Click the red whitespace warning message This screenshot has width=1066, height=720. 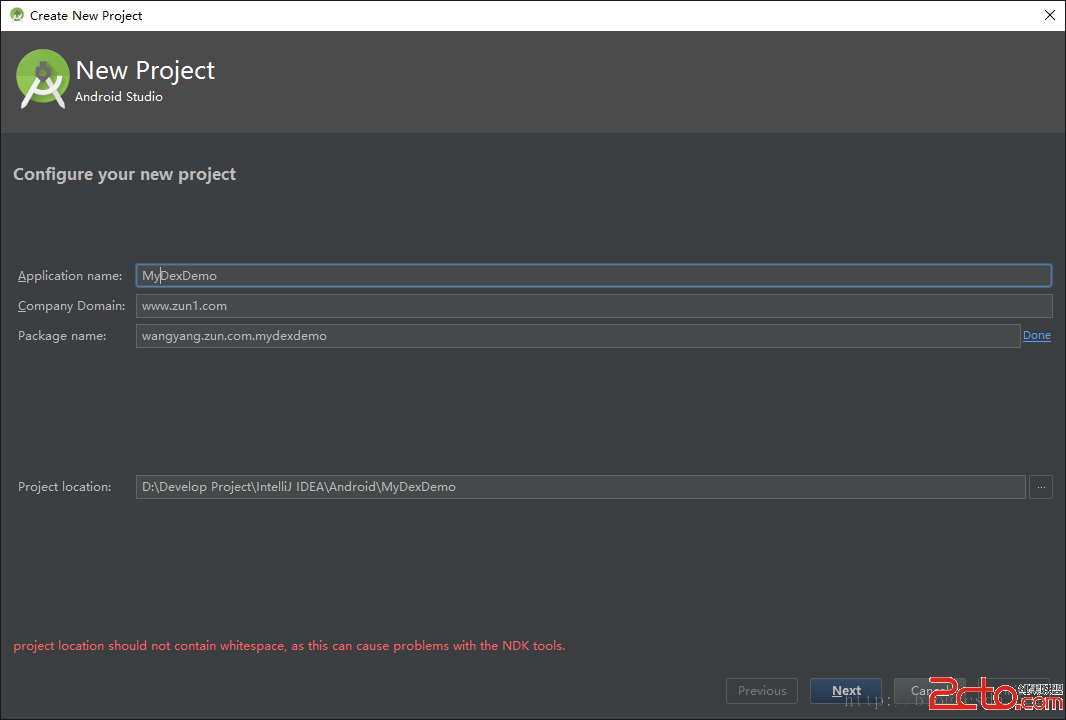289,646
